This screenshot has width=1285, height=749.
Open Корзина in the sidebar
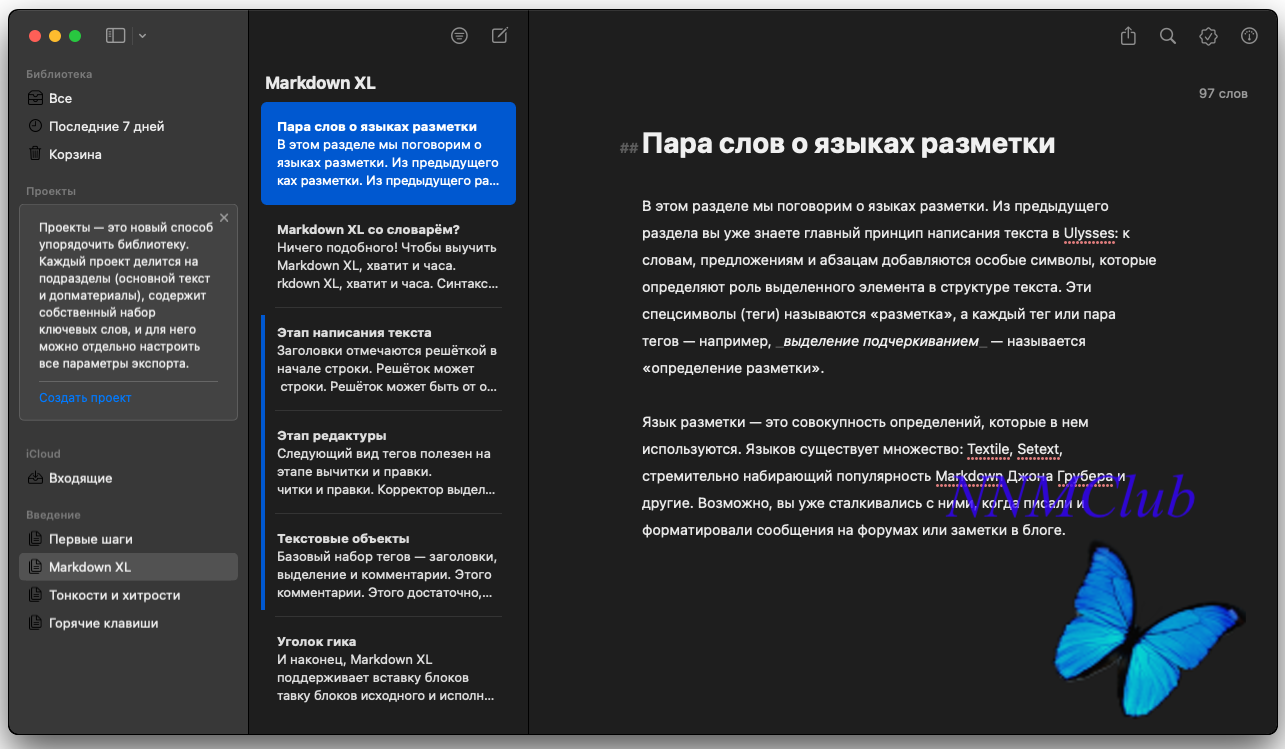pyautogui.click(x=128, y=154)
